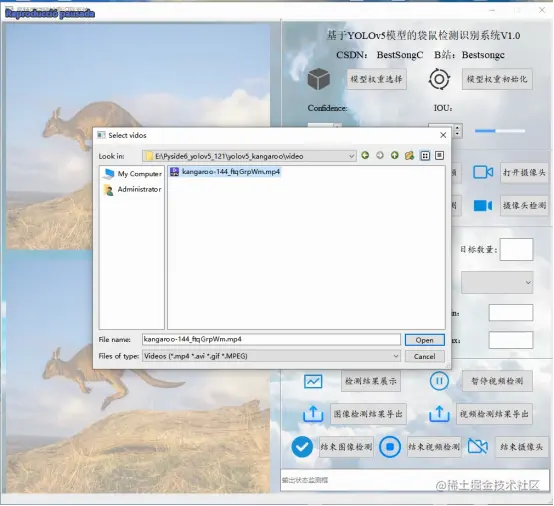Click the Confidence: label
The width and height of the screenshot is (554, 506).
point(327,108)
